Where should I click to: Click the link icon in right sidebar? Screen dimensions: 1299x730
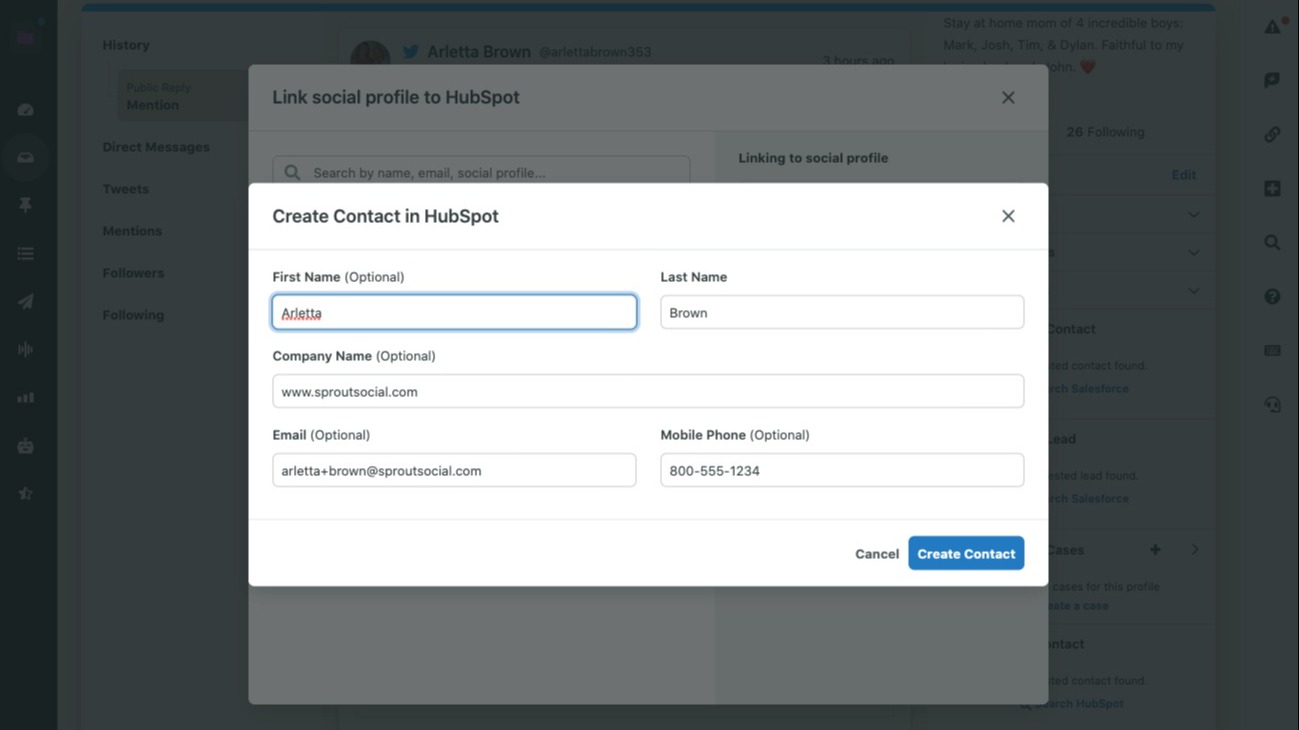pos(1272,134)
